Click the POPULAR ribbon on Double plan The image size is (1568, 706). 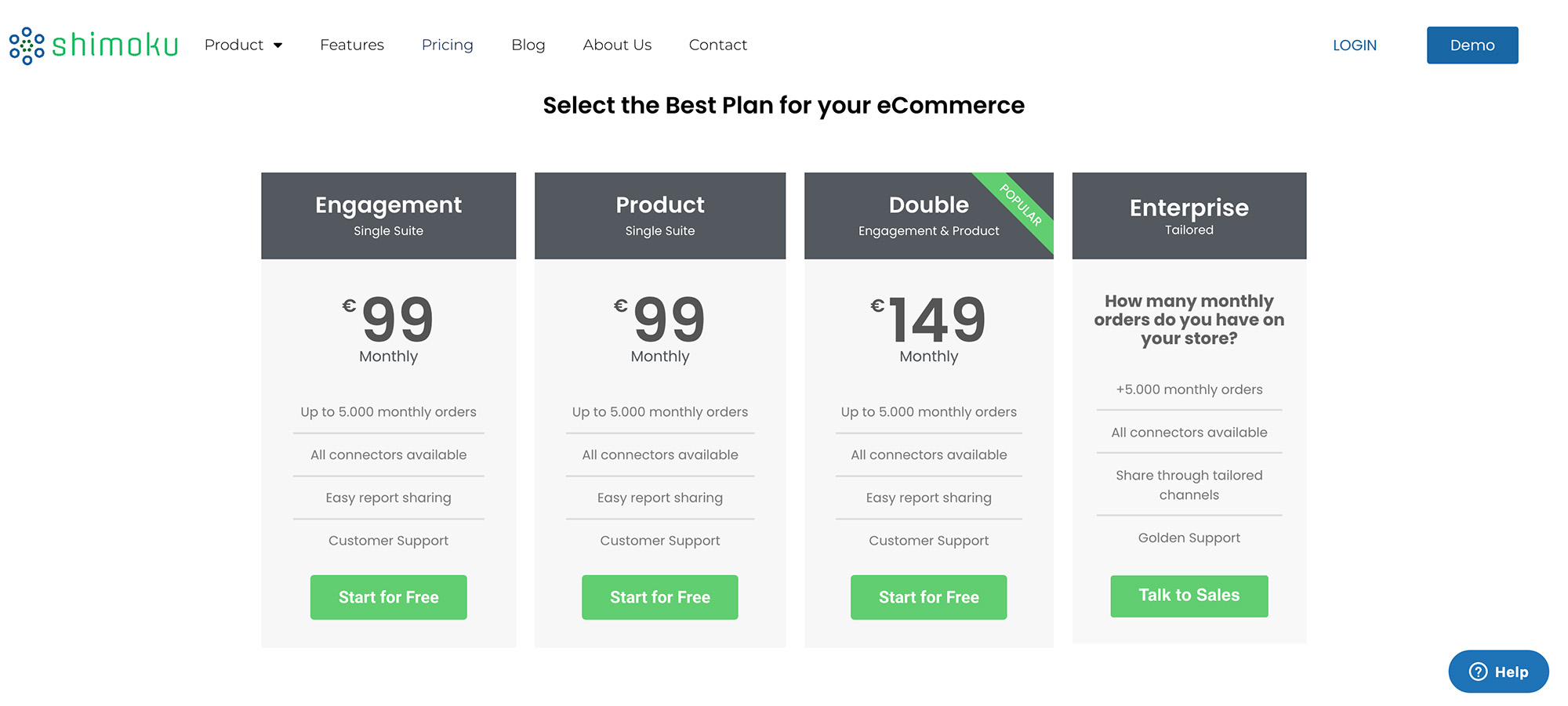pyautogui.click(x=1019, y=202)
